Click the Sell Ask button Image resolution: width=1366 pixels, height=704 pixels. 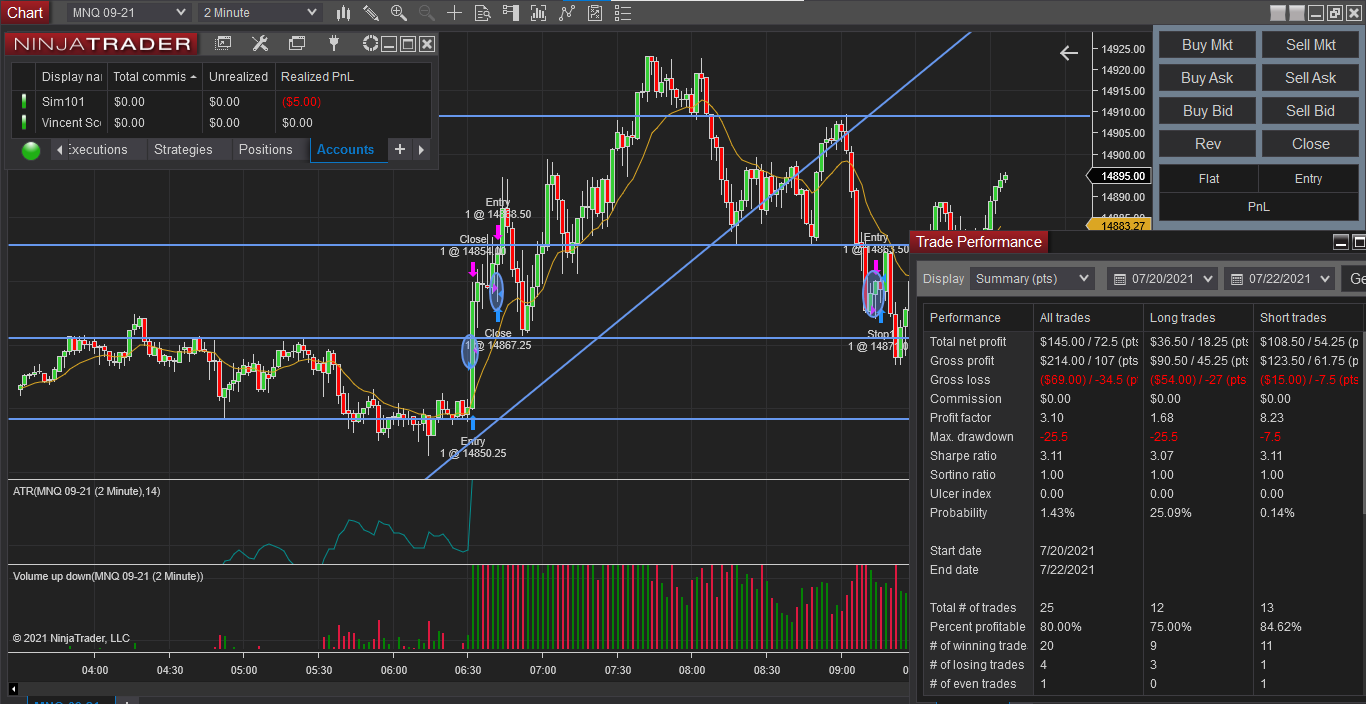(x=1310, y=78)
